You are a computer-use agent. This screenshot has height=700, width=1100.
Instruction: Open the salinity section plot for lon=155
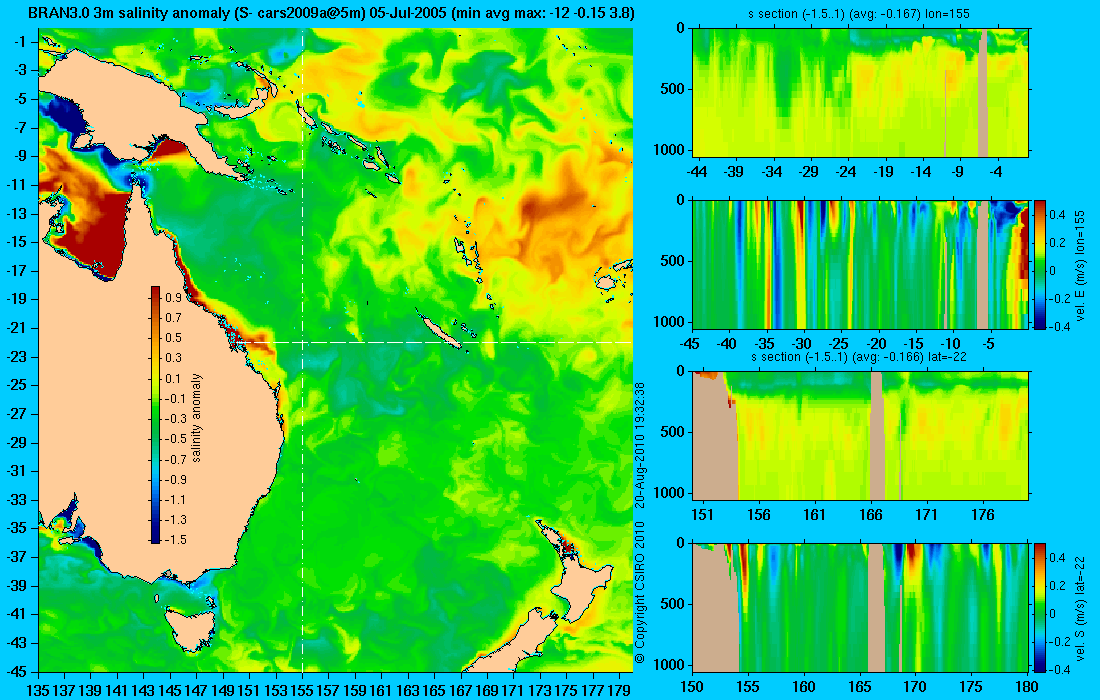(x=860, y=93)
